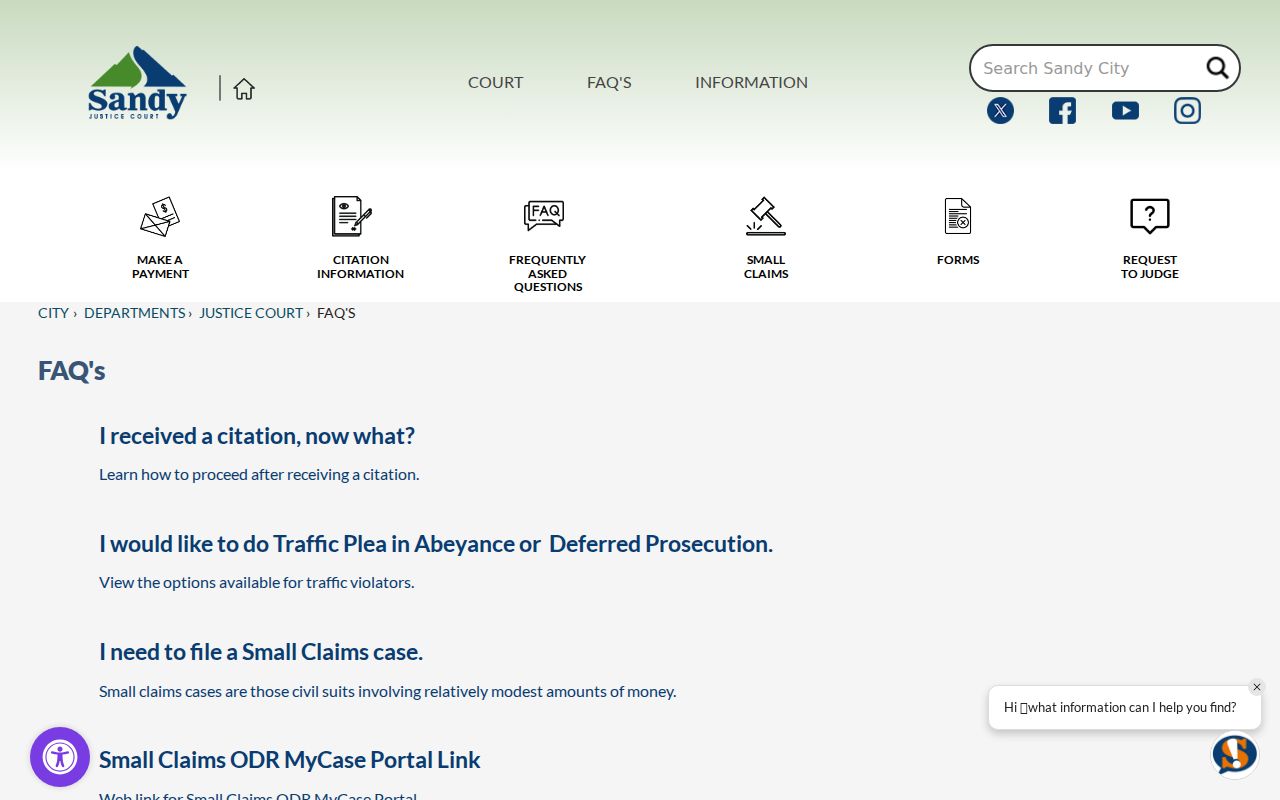
Task: Open Traffic Plea in Abeyance question
Action: point(436,544)
